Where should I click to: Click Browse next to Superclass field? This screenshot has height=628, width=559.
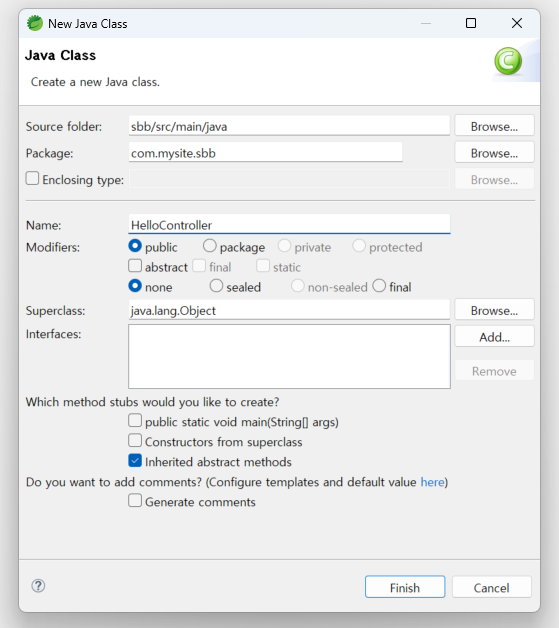(494, 310)
